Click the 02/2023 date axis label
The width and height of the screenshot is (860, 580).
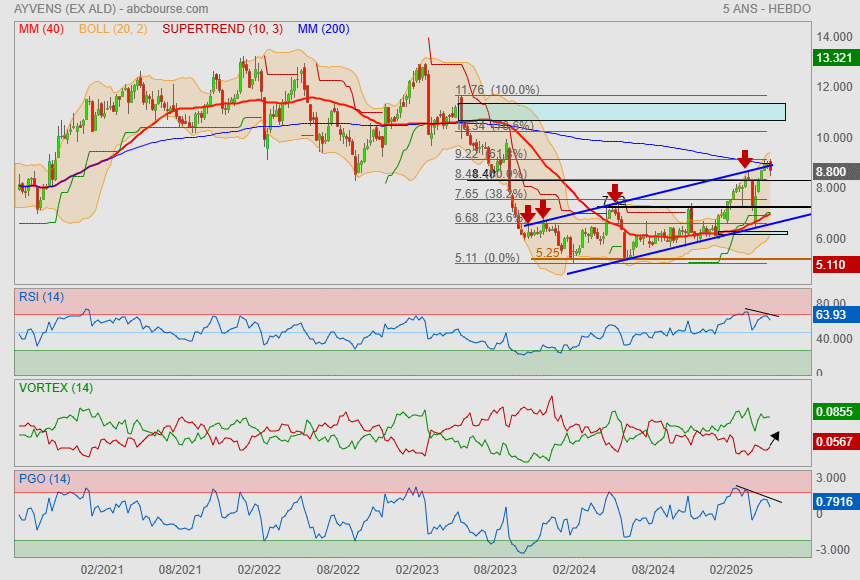(417, 569)
